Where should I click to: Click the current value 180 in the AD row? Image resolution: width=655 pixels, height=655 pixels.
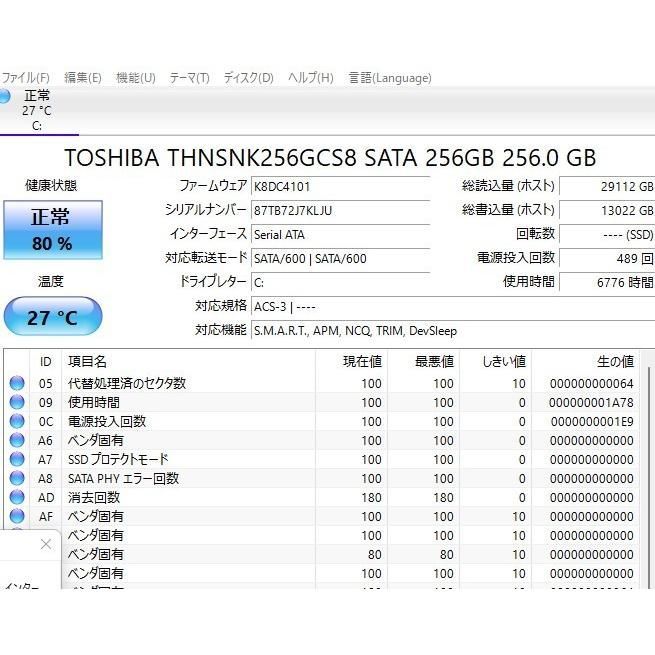[371, 498]
